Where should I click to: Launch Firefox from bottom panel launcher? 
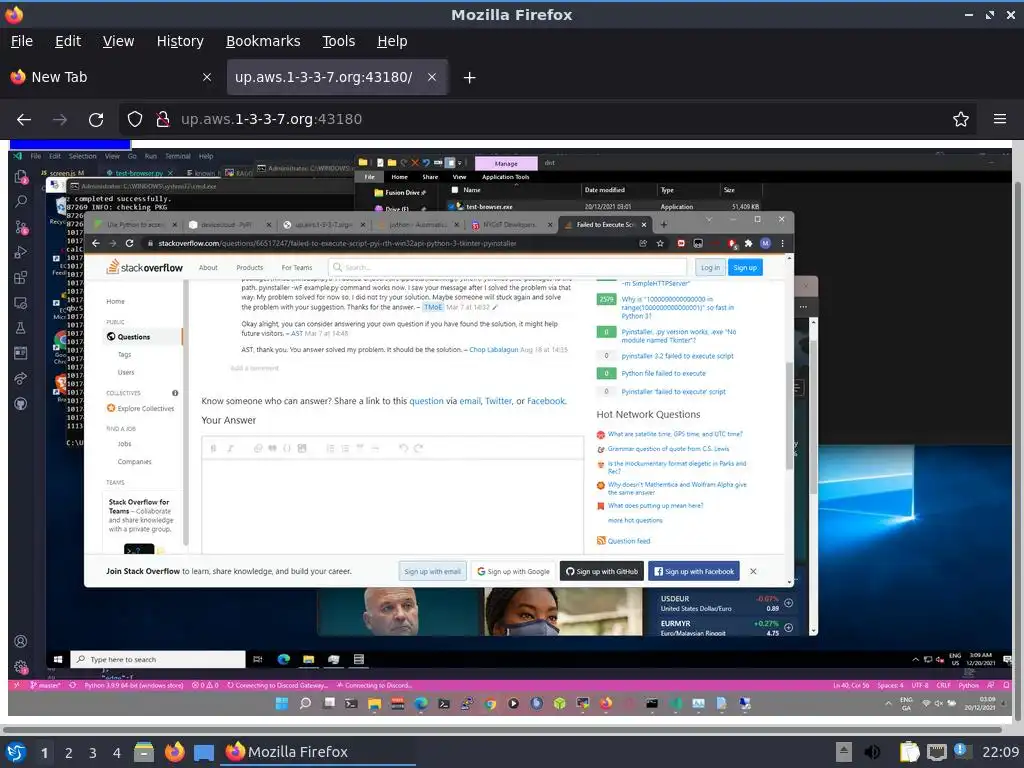174,752
